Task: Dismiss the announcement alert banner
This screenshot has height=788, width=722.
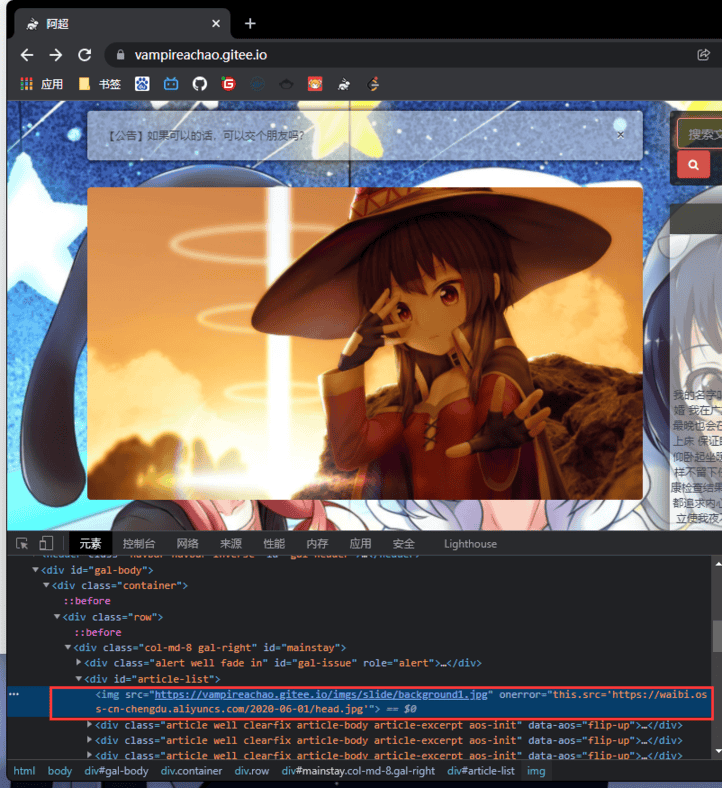Action: [620, 134]
